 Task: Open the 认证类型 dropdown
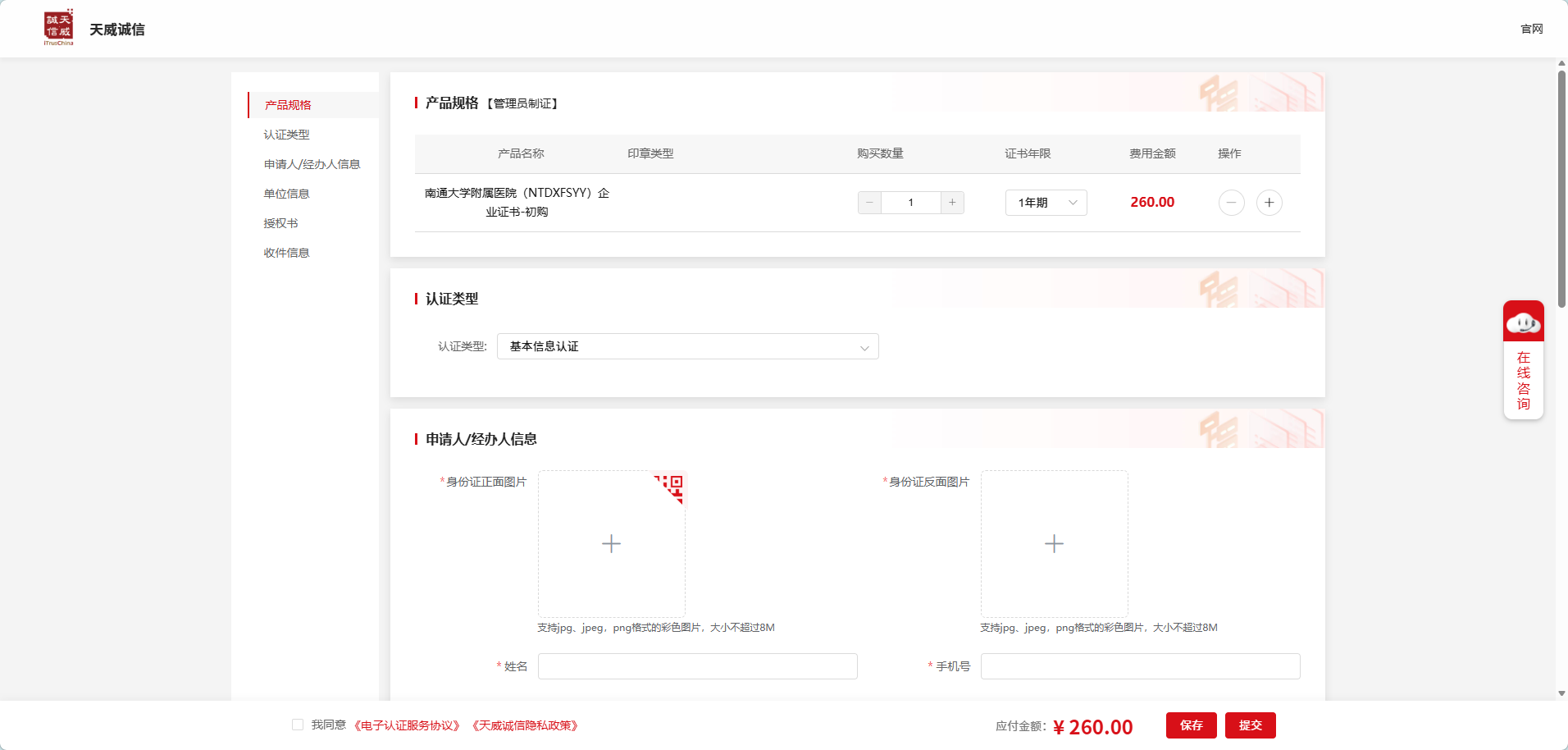click(687, 346)
